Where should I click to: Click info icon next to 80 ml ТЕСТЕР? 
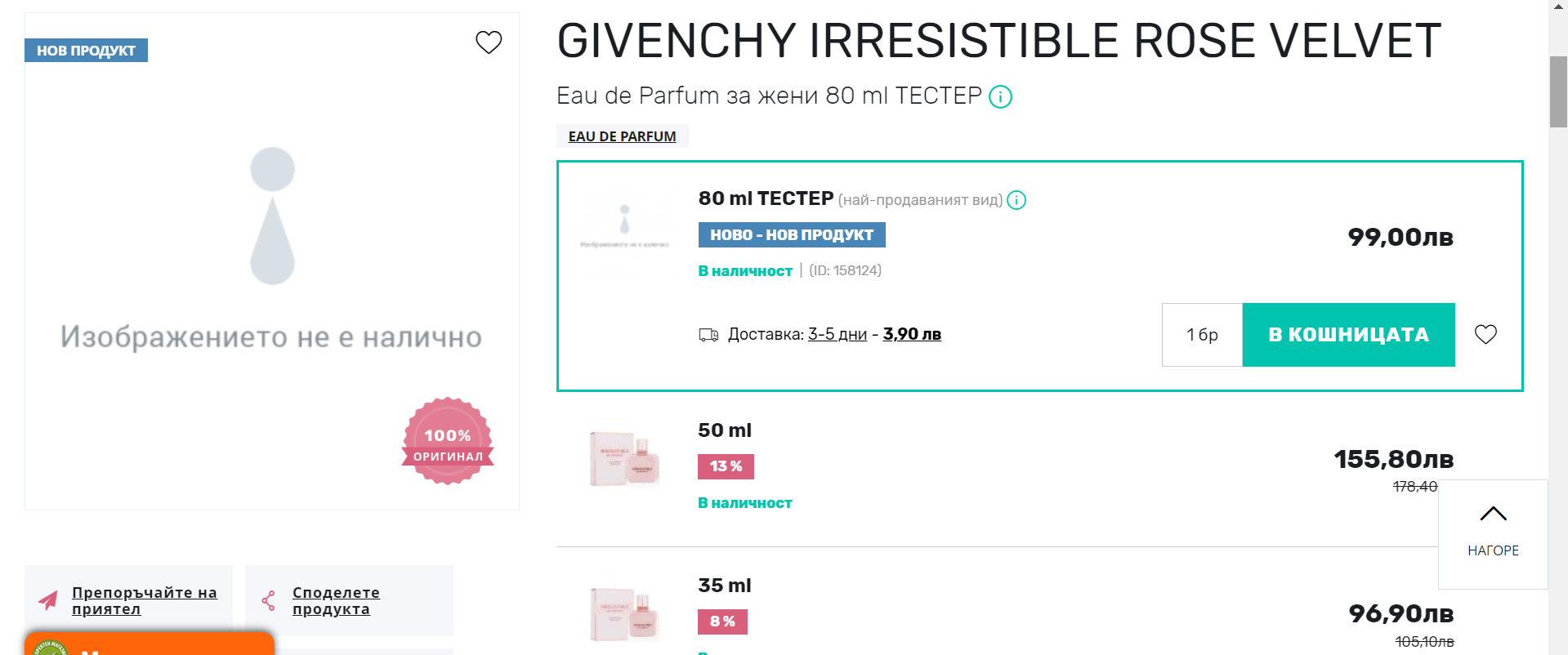point(1016,200)
